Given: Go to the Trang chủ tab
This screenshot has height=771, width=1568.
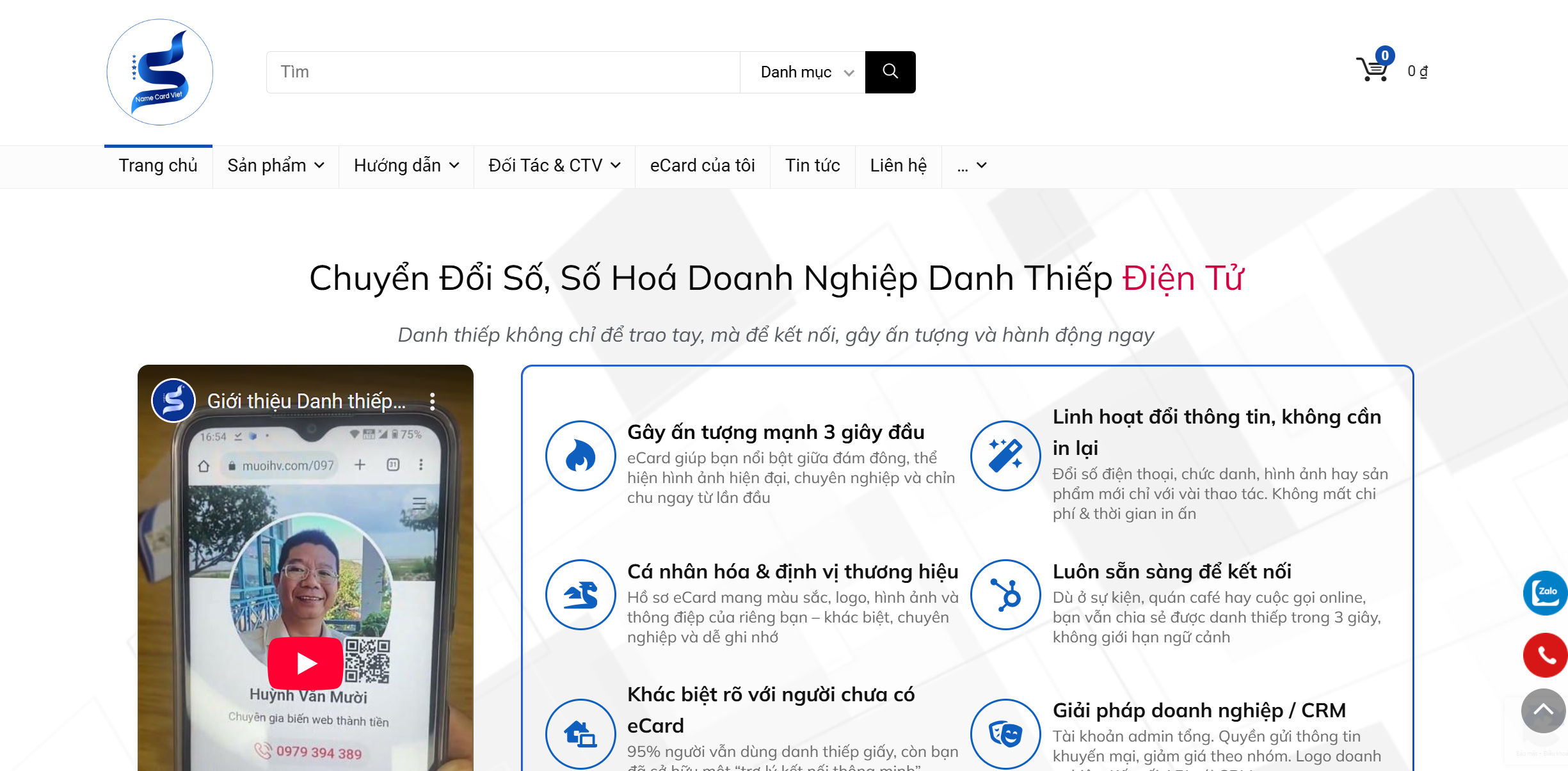Looking at the screenshot, I should (x=158, y=166).
